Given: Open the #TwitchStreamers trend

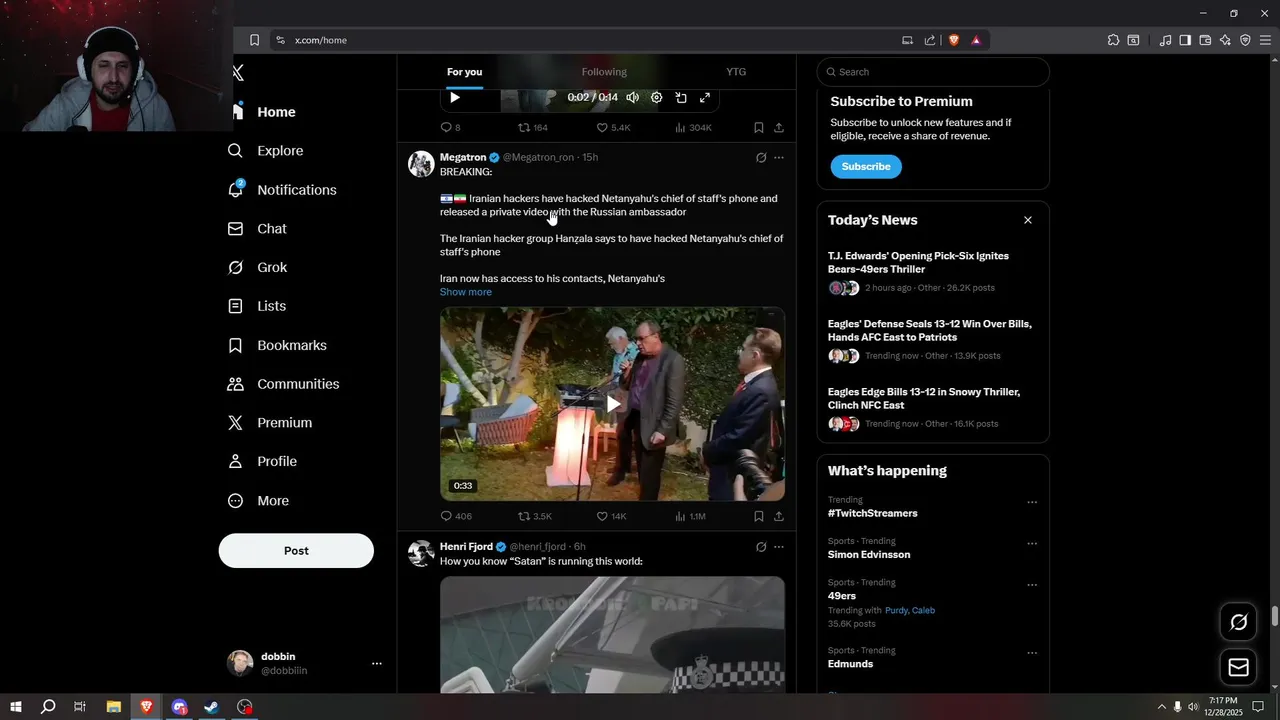Looking at the screenshot, I should [x=872, y=513].
